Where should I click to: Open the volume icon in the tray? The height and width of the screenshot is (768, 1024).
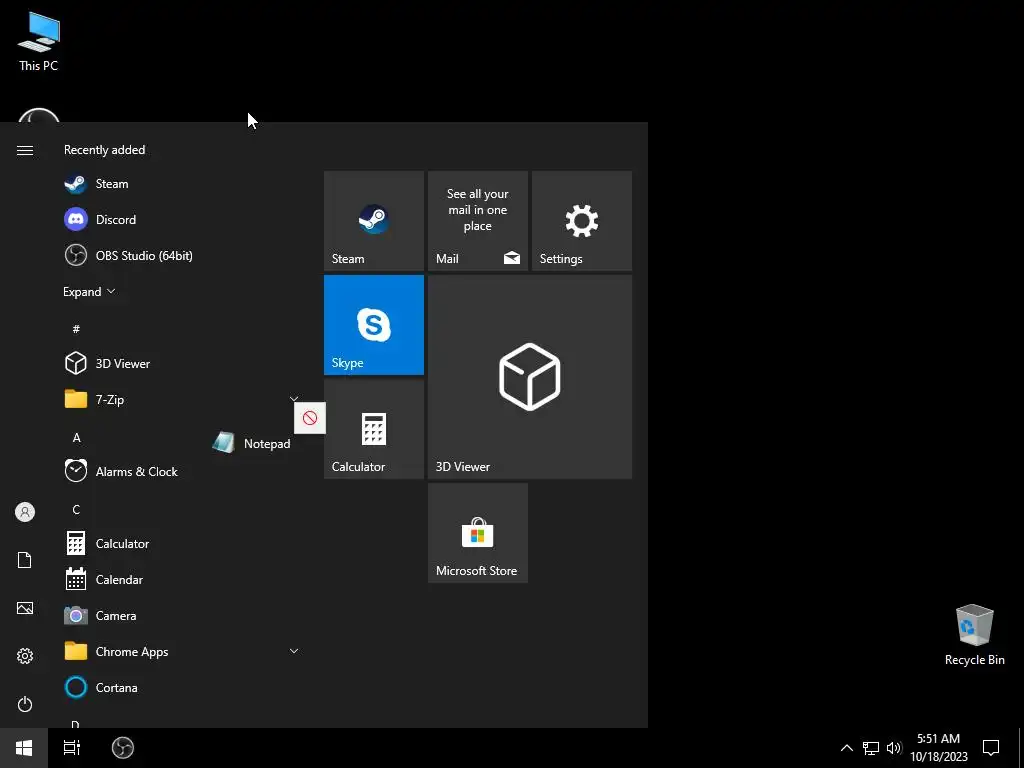[894, 748]
